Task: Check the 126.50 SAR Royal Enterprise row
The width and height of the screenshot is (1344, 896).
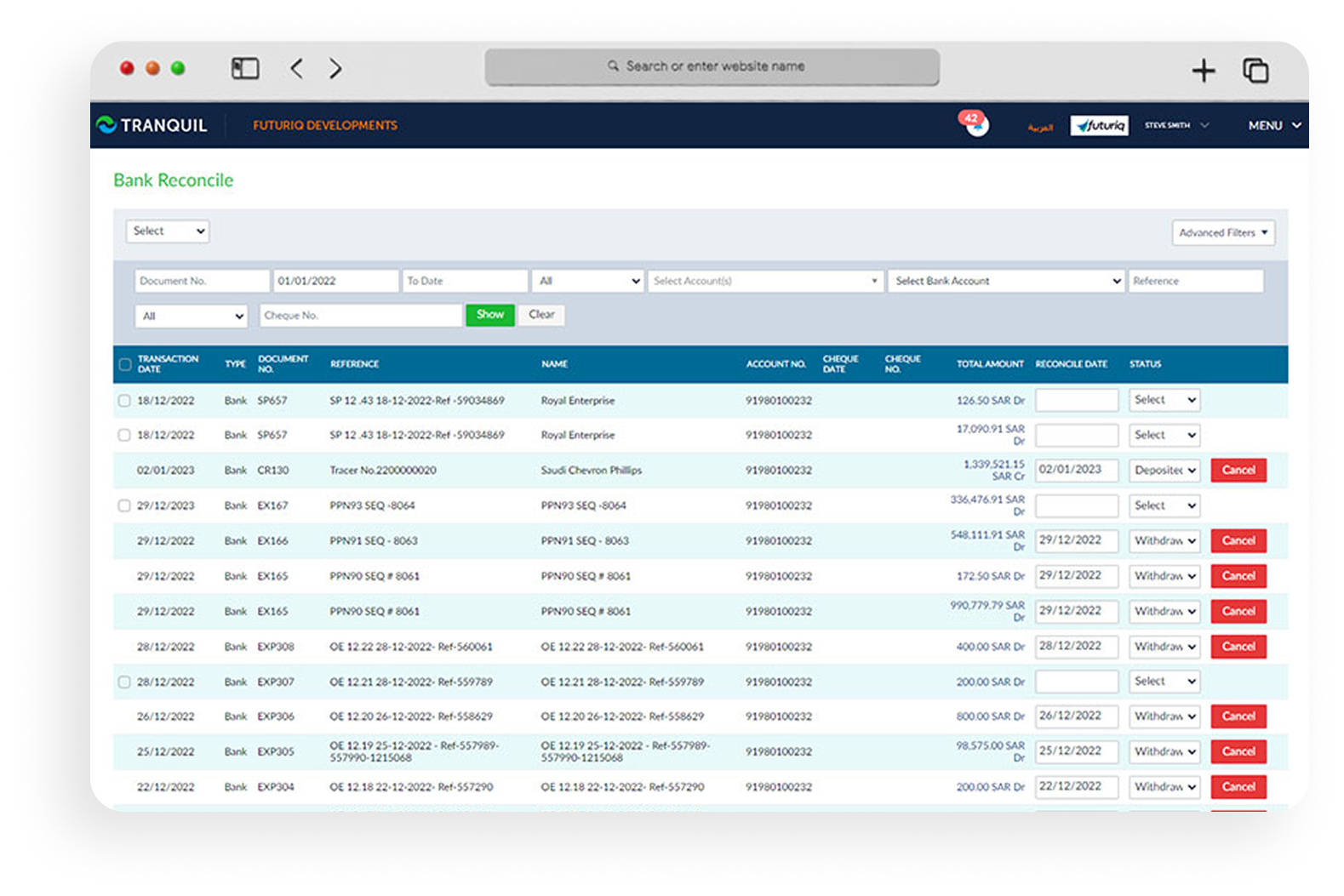Action: click(124, 401)
